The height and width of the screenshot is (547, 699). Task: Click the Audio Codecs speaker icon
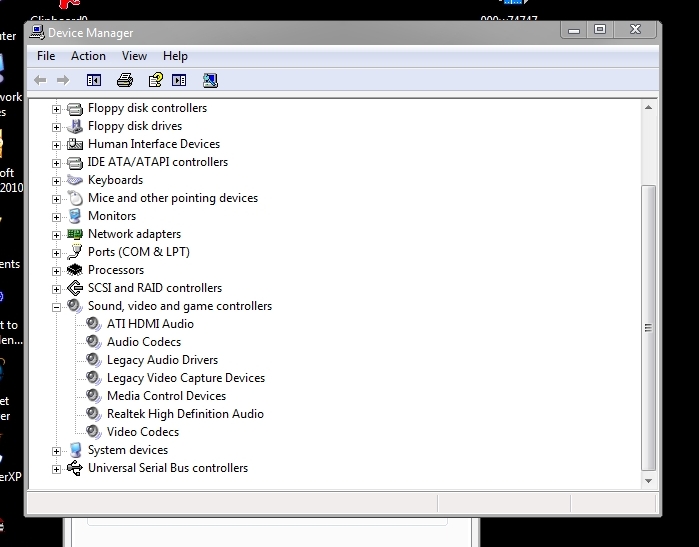pos(94,342)
